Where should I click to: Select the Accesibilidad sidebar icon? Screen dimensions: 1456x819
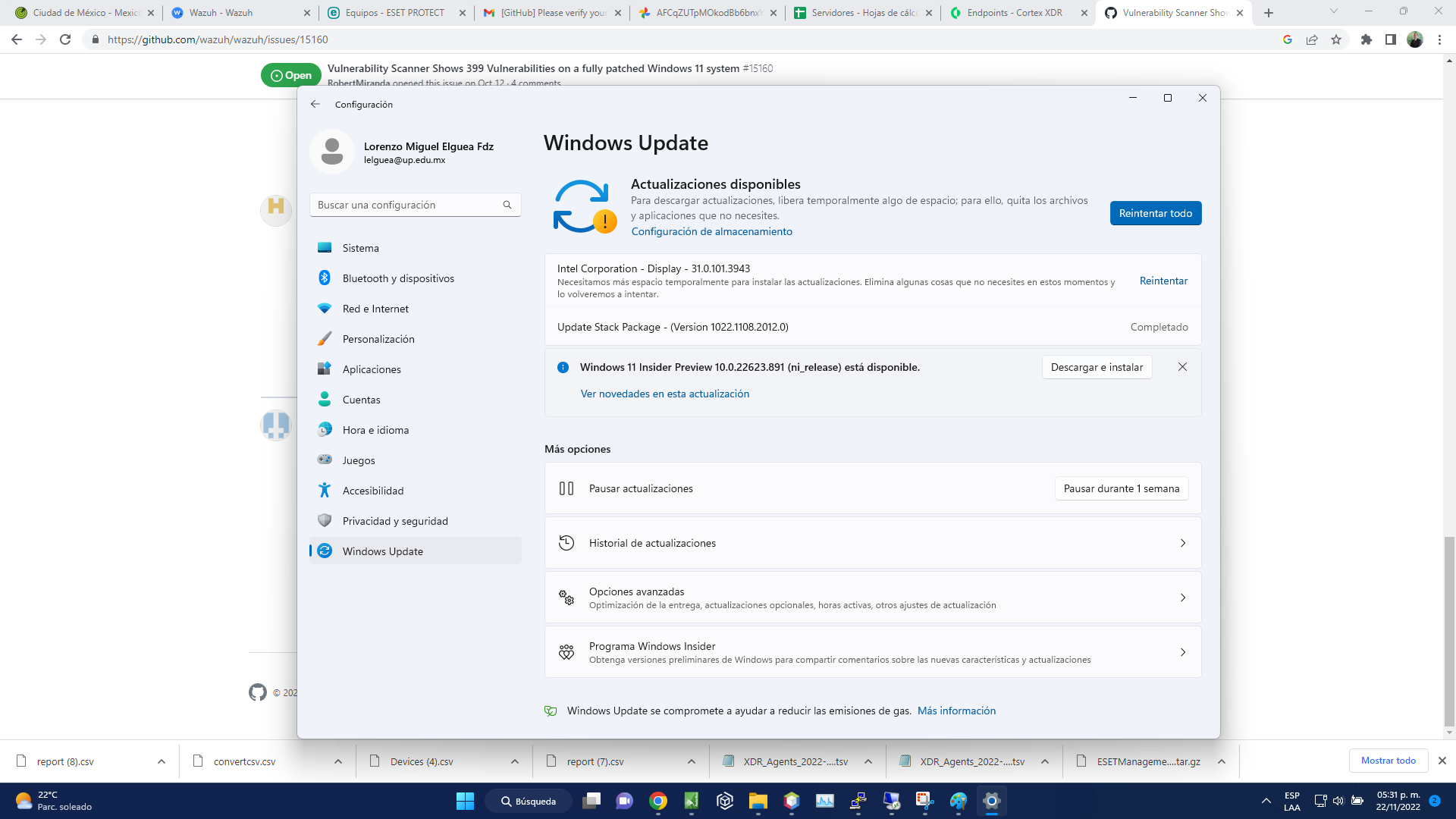[325, 491]
